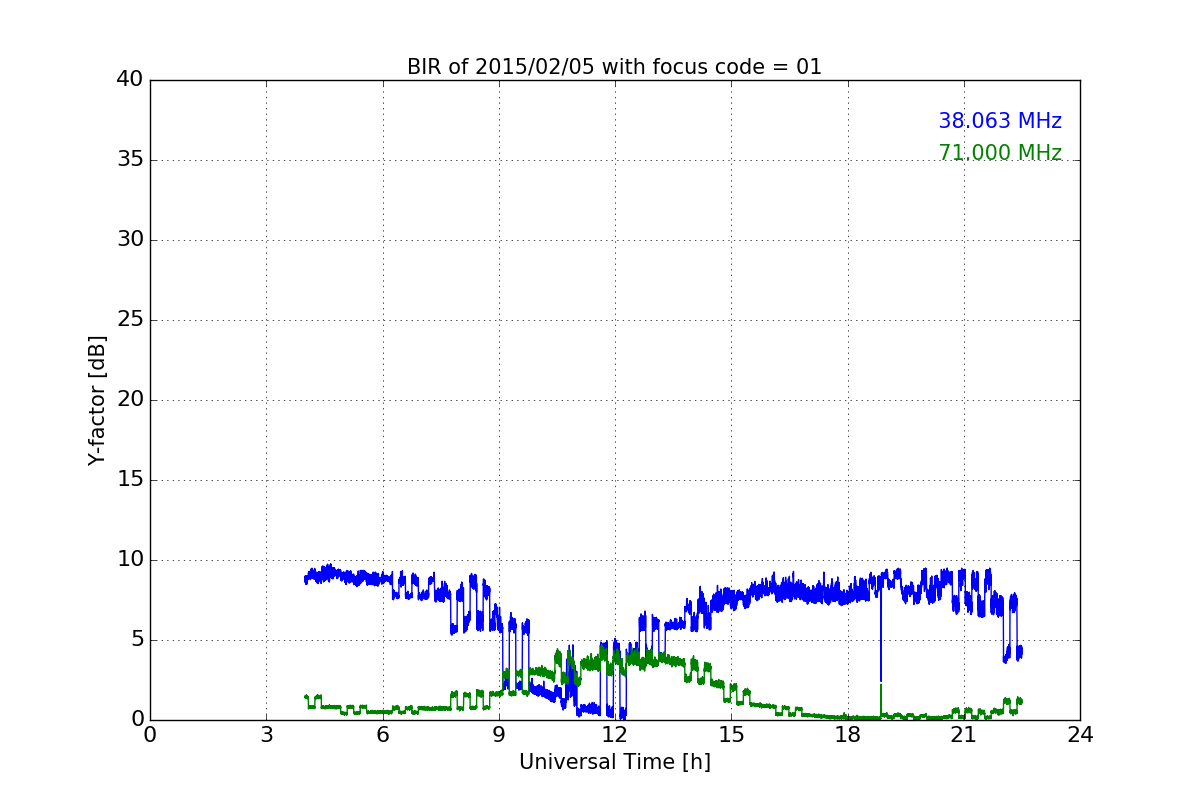Screen dimensions: 1200x800
Task: Click the blue "38.063 MHz" legend label
Action: pos(1000,121)
